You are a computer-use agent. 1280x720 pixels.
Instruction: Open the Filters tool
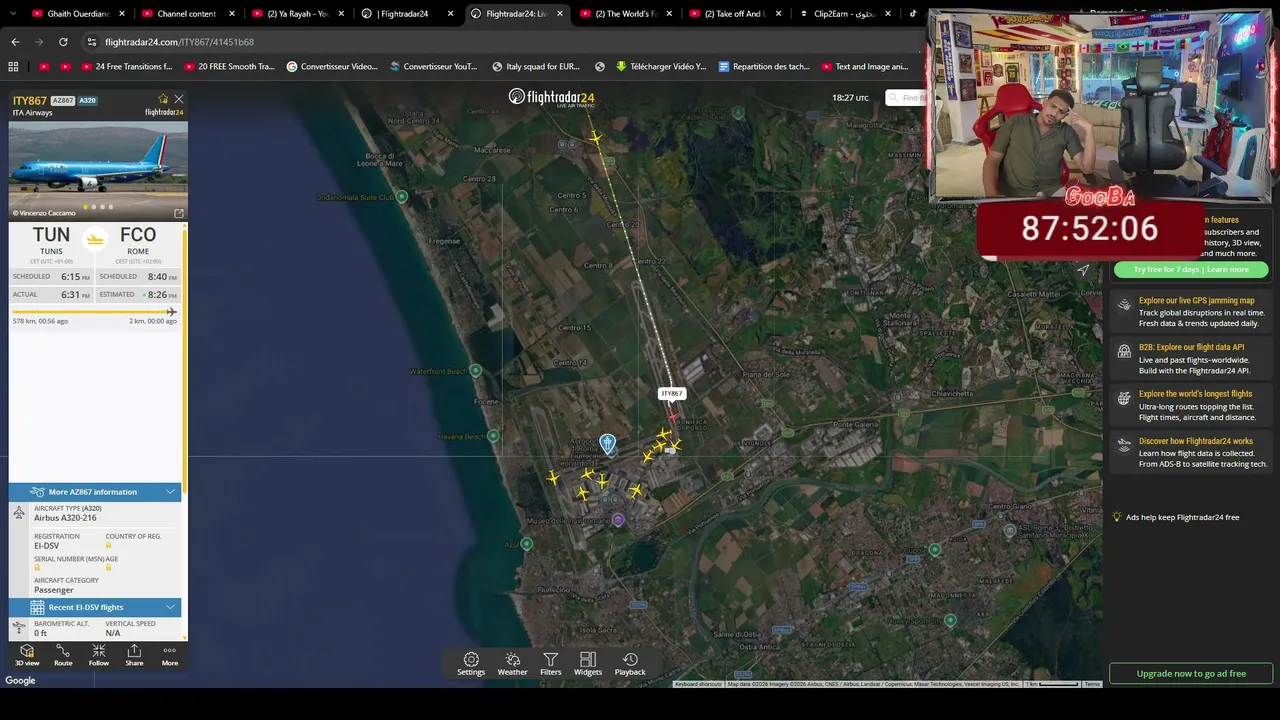[x=551, y=664]
